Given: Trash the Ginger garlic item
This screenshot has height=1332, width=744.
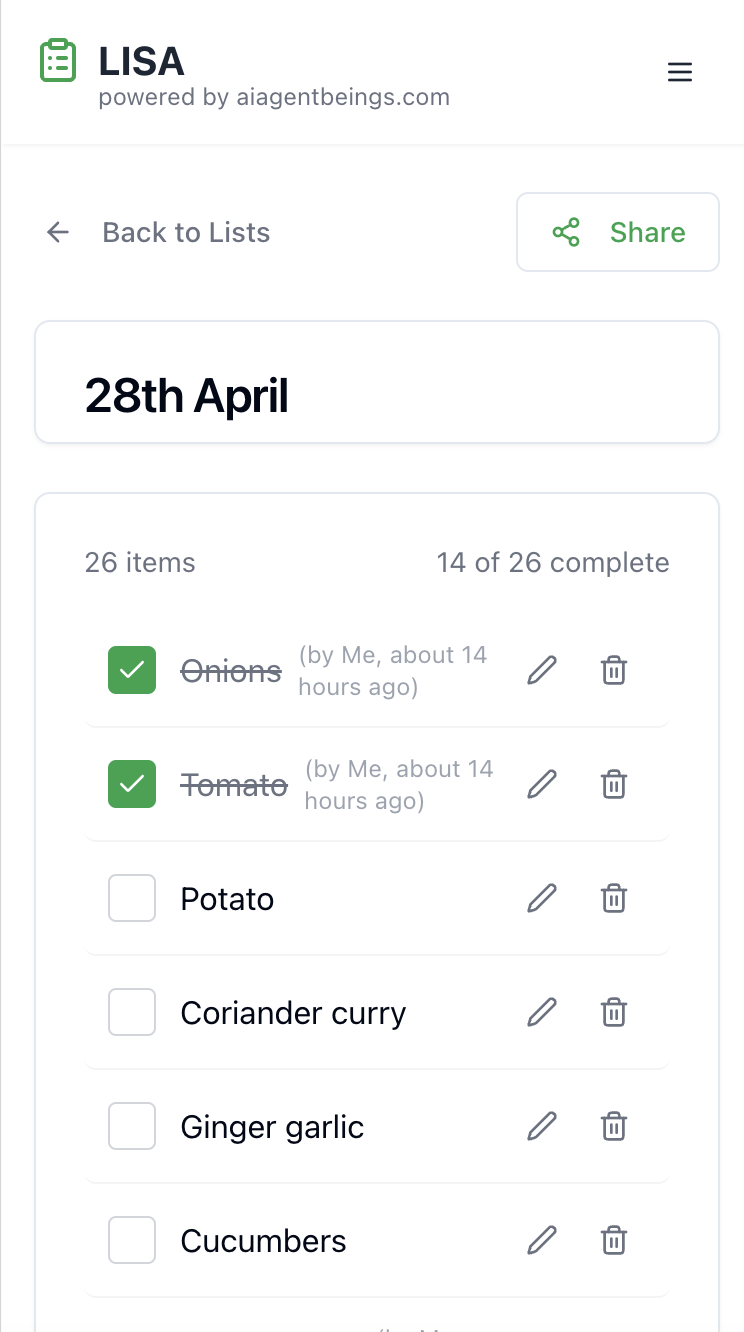Looking at the screenshot, I should [x=614, y=1127].
